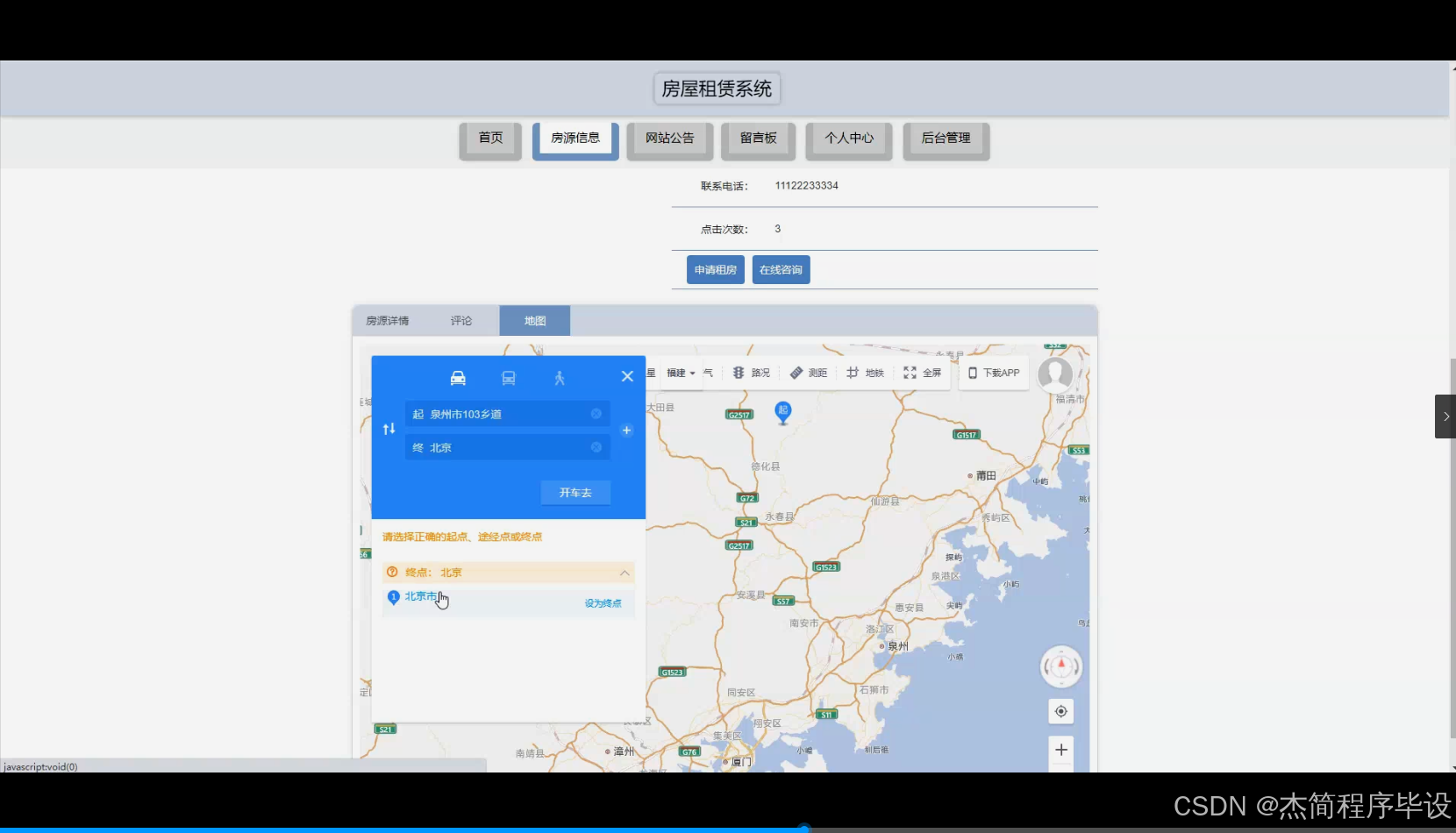Click the phone number 11122233334
The height and width of the screenshot is (833, 1456).
pyautogui.click(x=807, y=186)
